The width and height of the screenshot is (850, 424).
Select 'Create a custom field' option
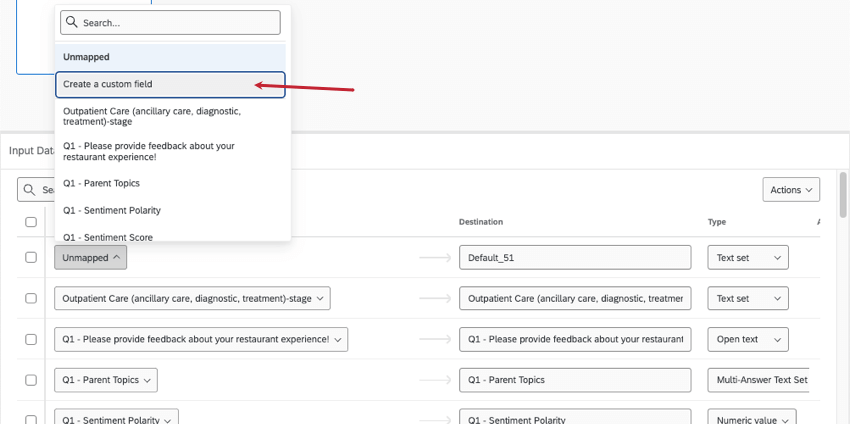click(x=170, y=85)
